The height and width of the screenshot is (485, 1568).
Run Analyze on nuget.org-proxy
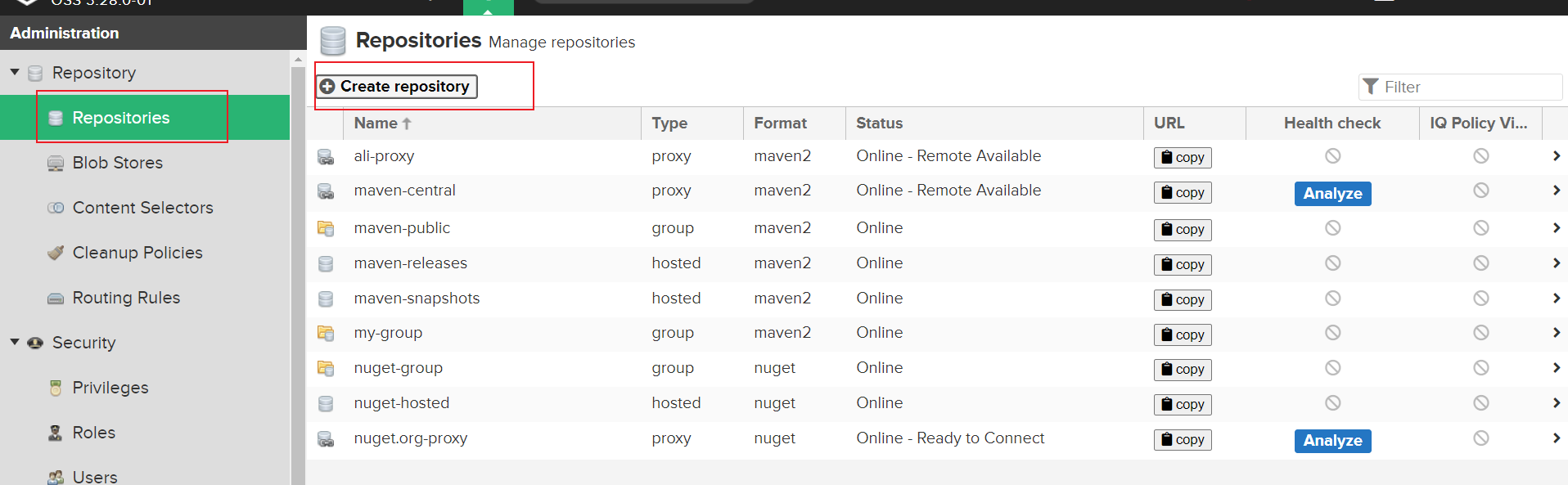tap(1332, 441)
